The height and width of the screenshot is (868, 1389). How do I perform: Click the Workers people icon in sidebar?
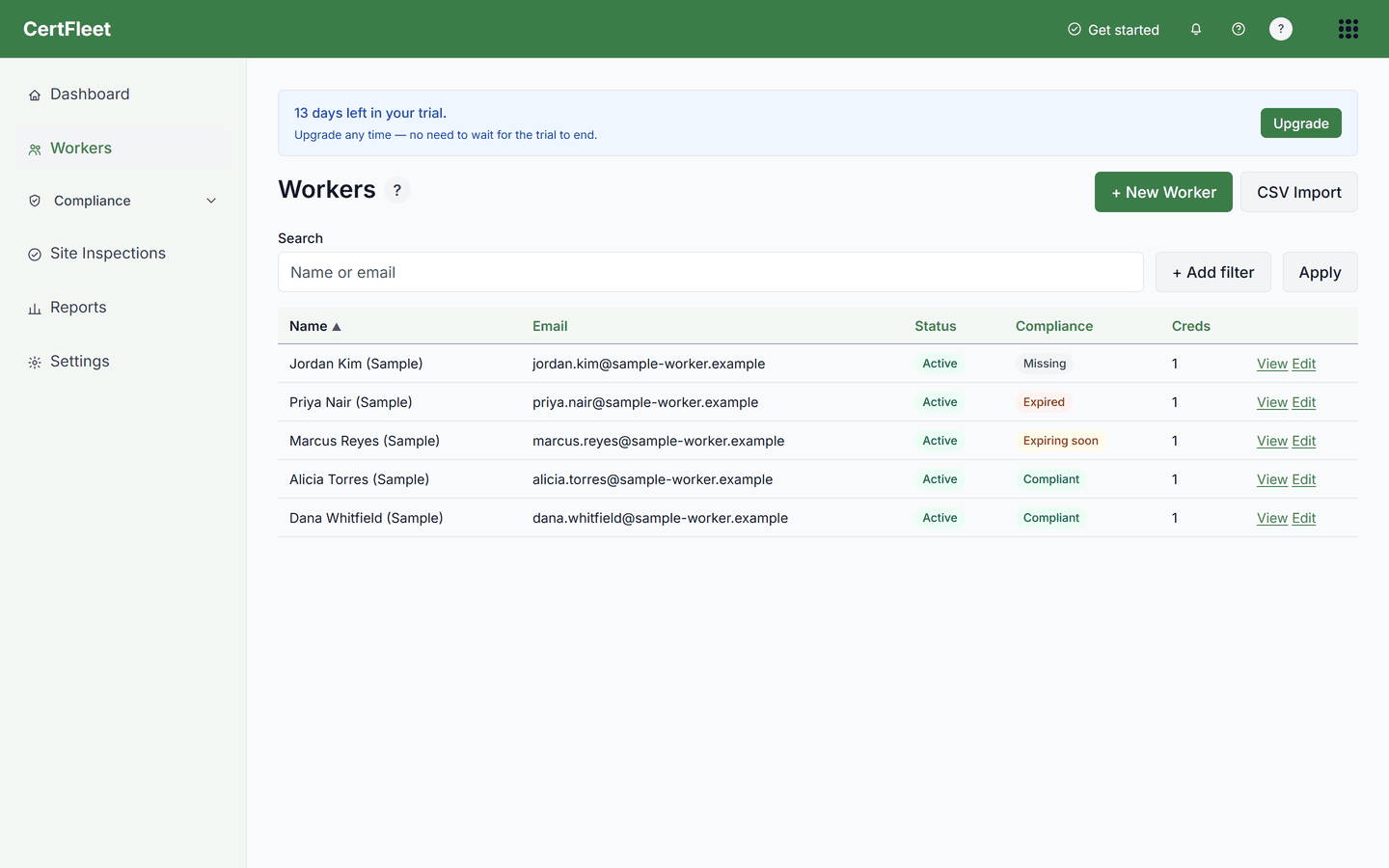pos(35,149)
